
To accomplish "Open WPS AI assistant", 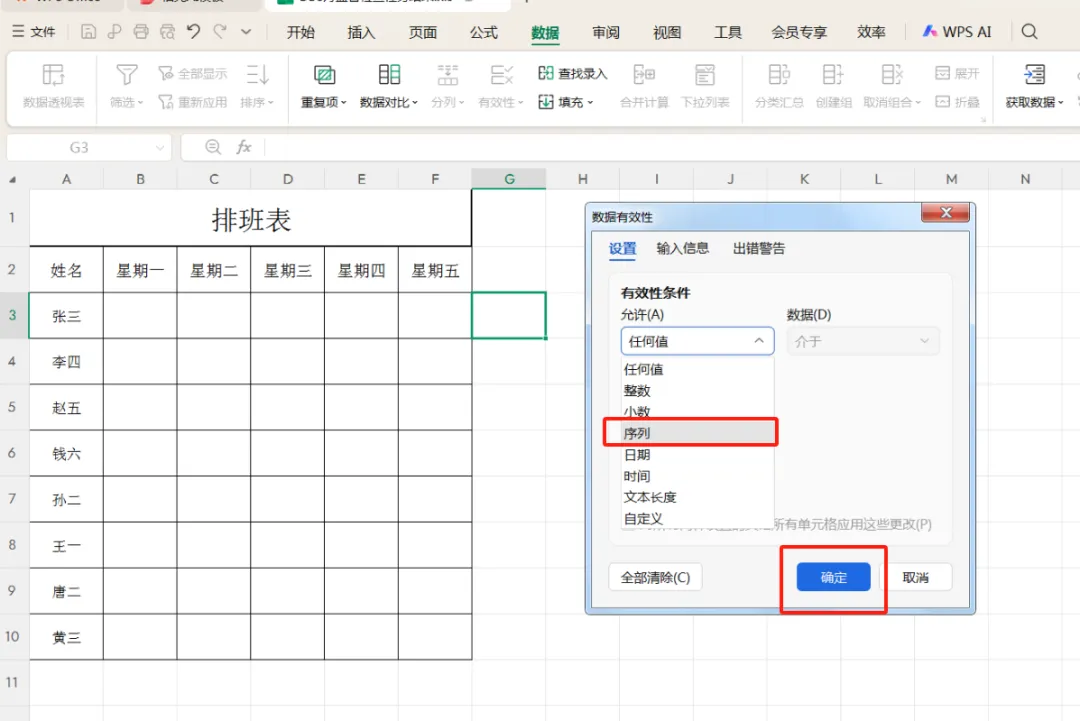I will pos(957,32).
